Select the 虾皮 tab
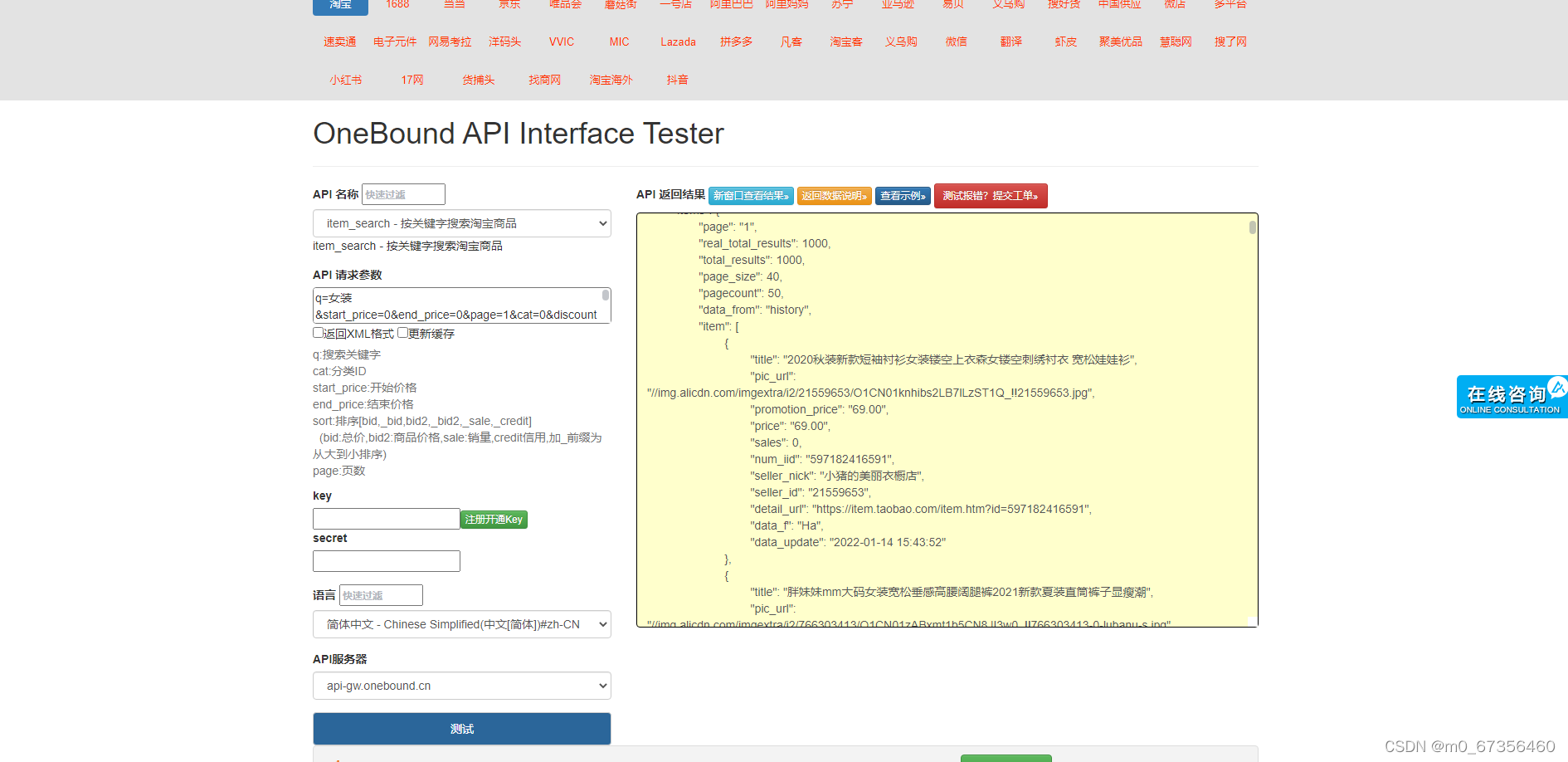Viewport: 1568px width, 762px height. pos(1066,42)
